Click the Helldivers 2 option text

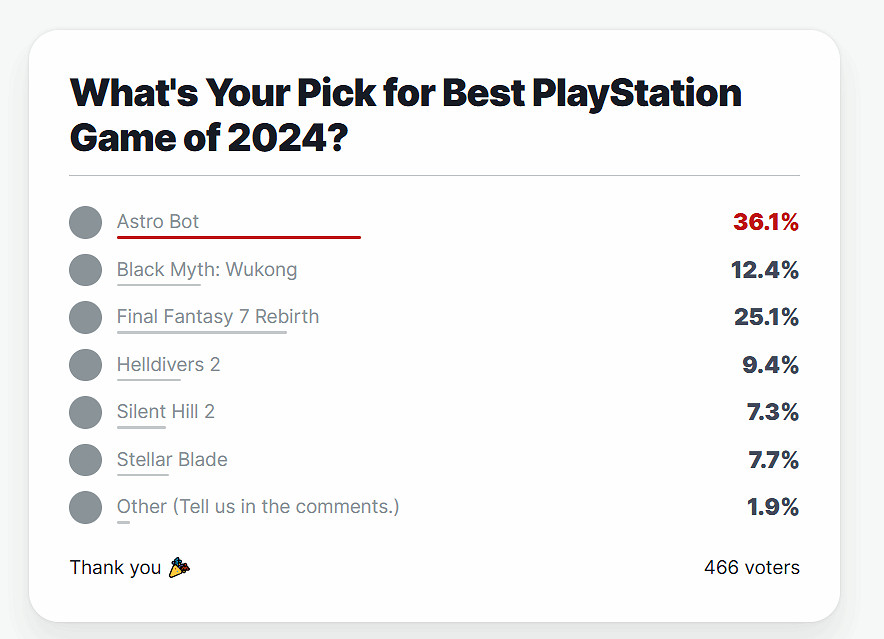168,365
